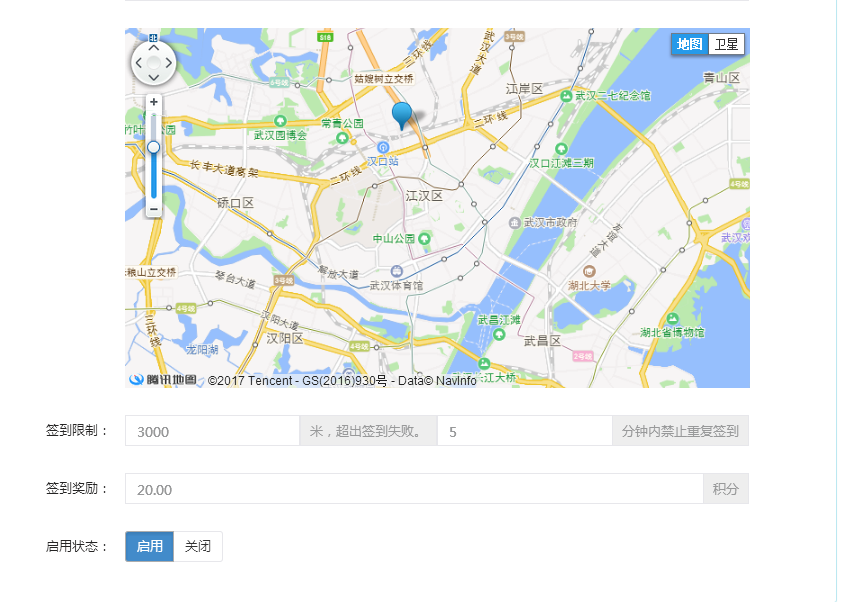This screenshot has height=602, width=851.
Task: Click 武汉市政府 landmark icon
Action: (x=515, y=223)
